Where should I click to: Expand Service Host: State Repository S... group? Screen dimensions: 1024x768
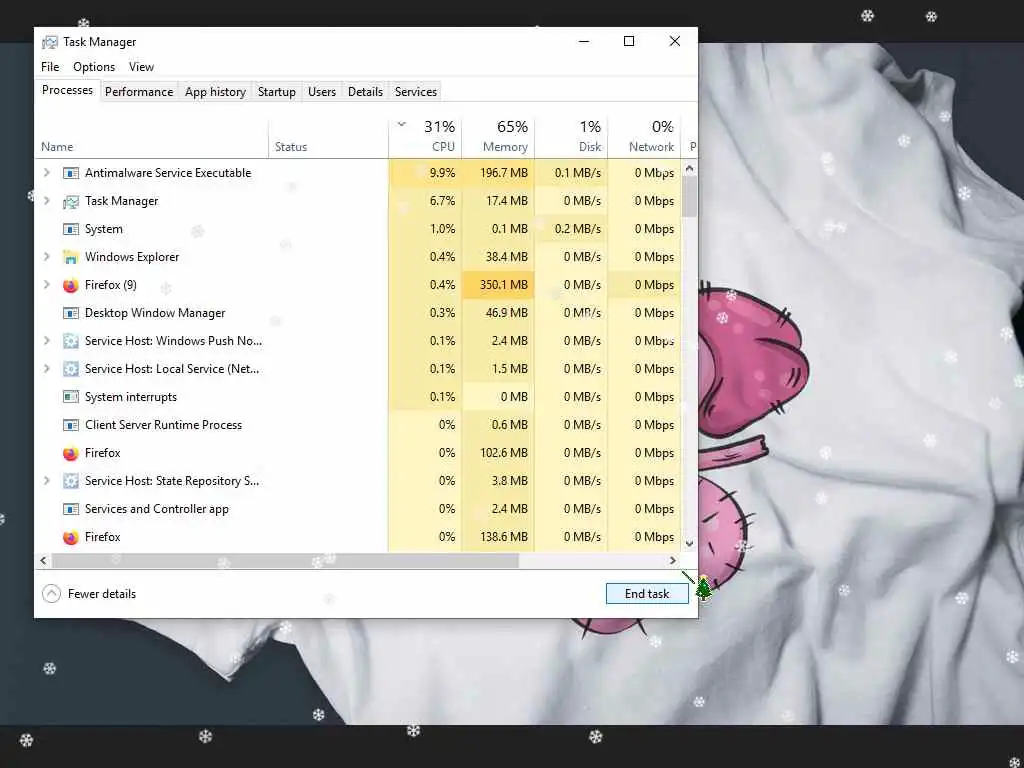point(46,481)
